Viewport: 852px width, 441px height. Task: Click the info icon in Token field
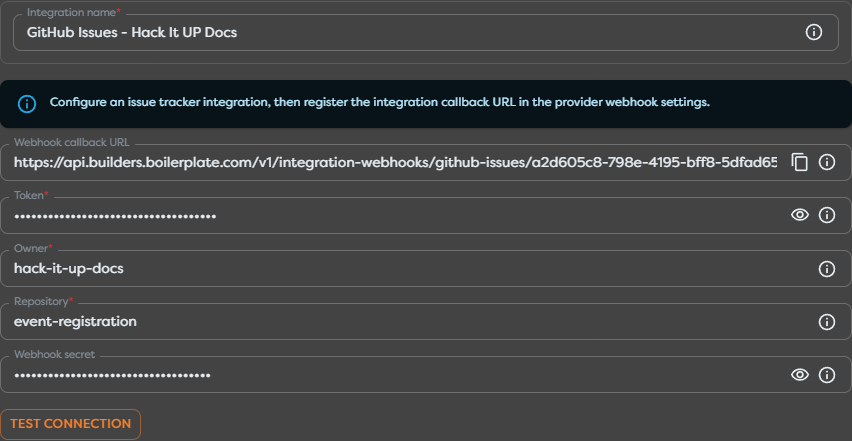tap(826, 216)
